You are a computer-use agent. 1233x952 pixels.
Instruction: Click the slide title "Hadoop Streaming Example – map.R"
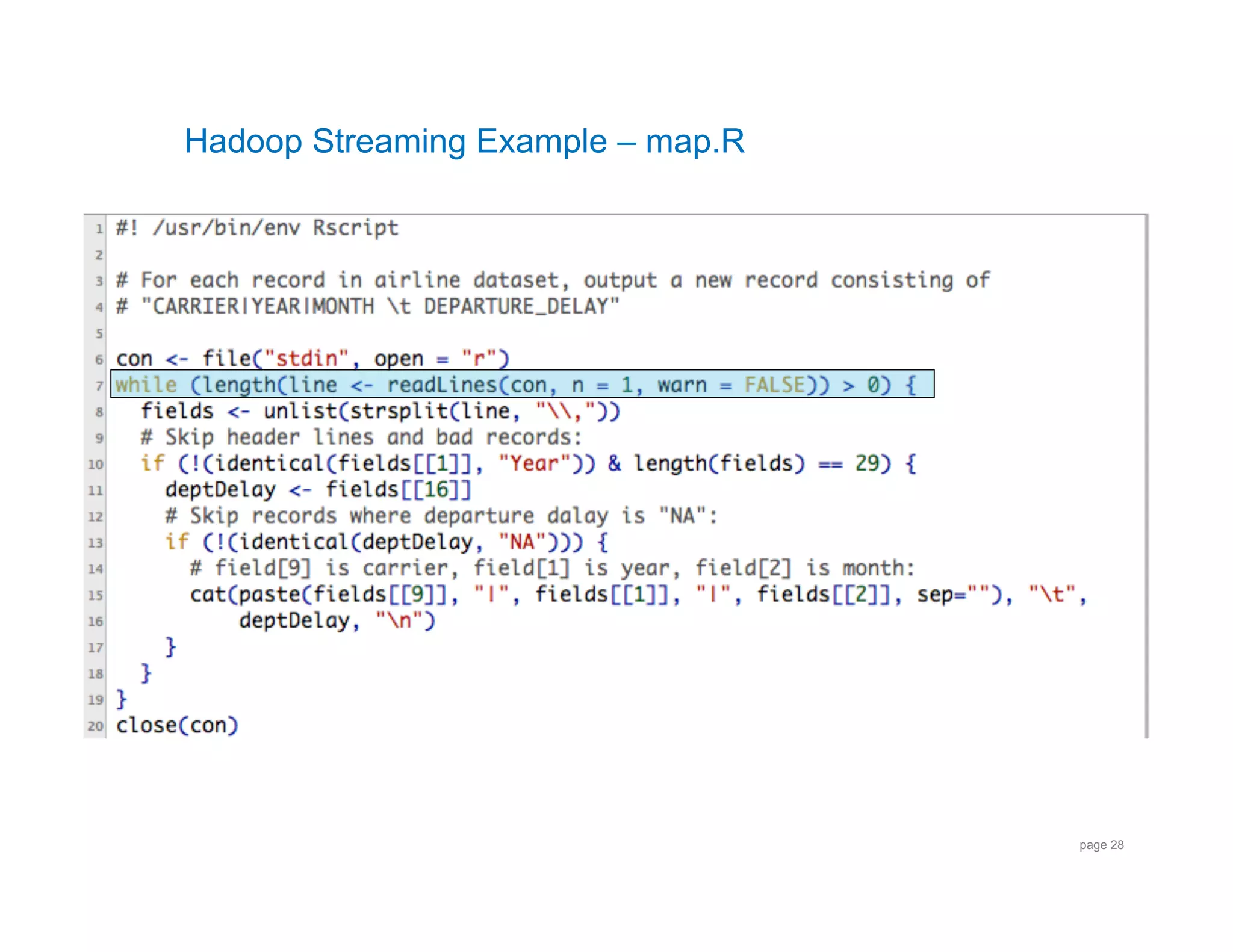coord(464,142)
